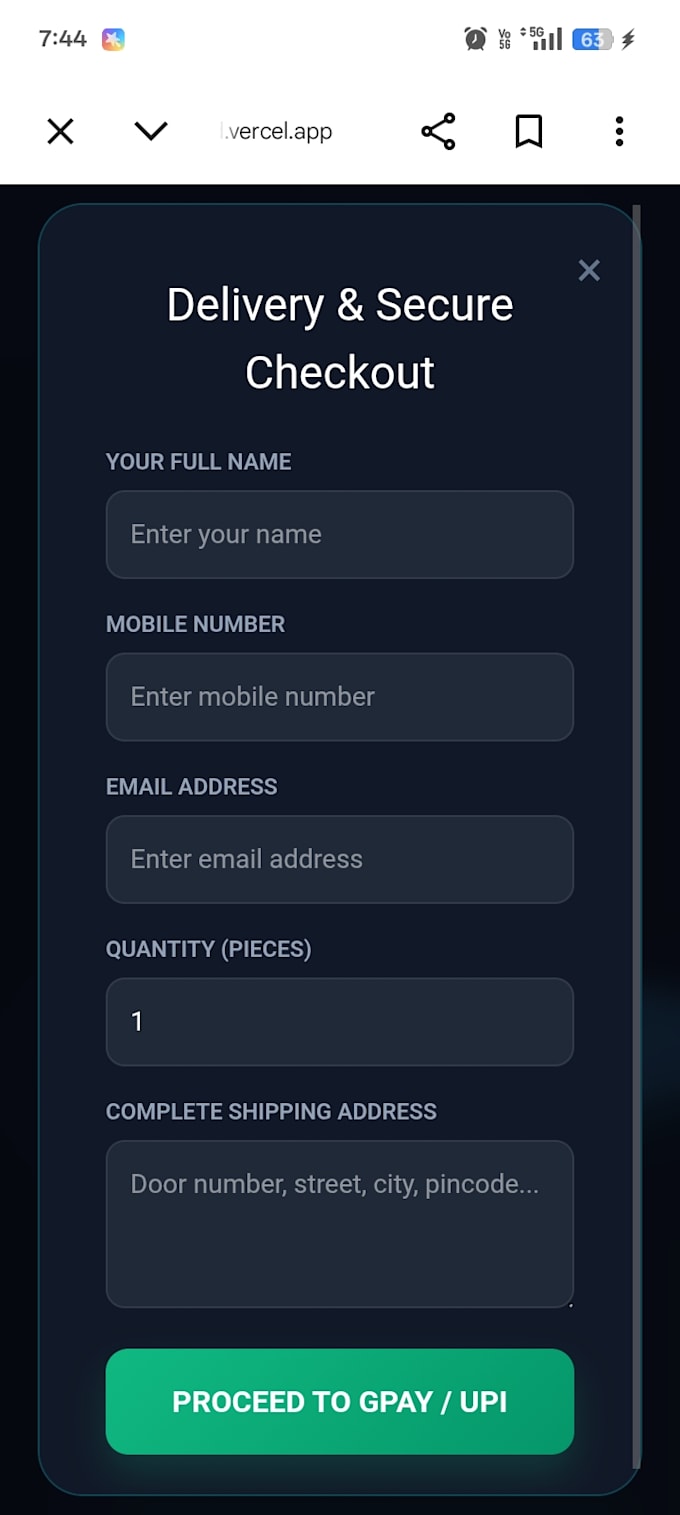Image resolution: width=680 pixels, height=1515 pixels.
Task: Open the three-dot browser menu
Action: [620, 131]
